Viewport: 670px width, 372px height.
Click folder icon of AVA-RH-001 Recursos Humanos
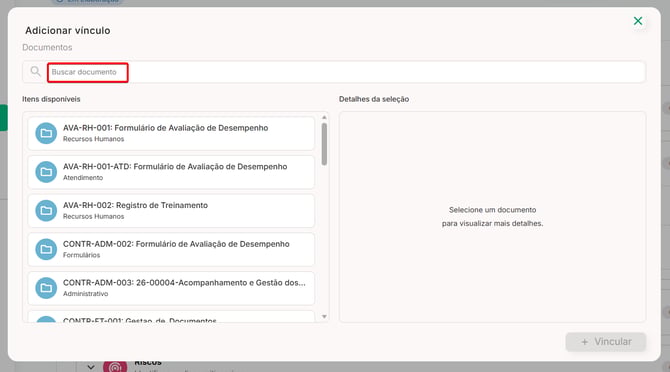point(46,133)
